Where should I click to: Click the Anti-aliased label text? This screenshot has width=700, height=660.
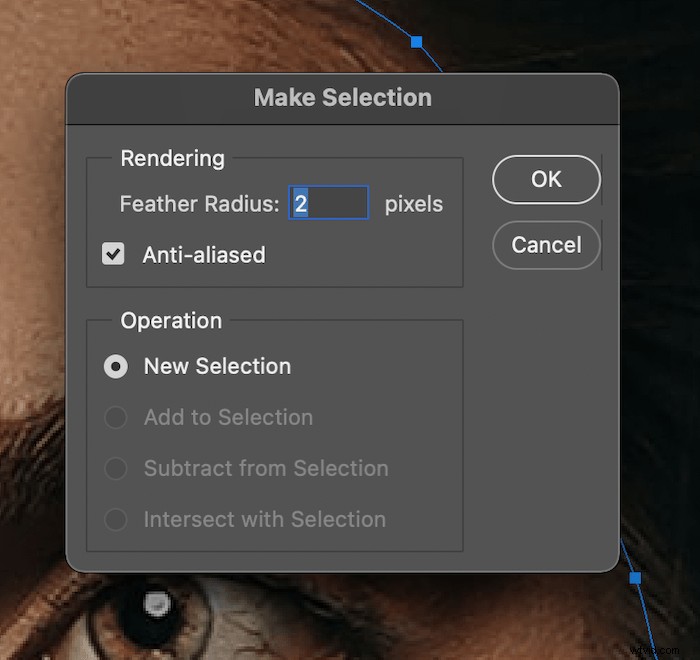[x=204, y=255]
